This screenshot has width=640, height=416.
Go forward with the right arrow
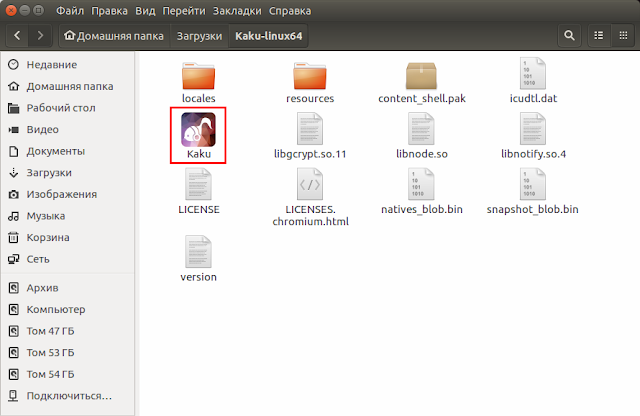[40, 36]
